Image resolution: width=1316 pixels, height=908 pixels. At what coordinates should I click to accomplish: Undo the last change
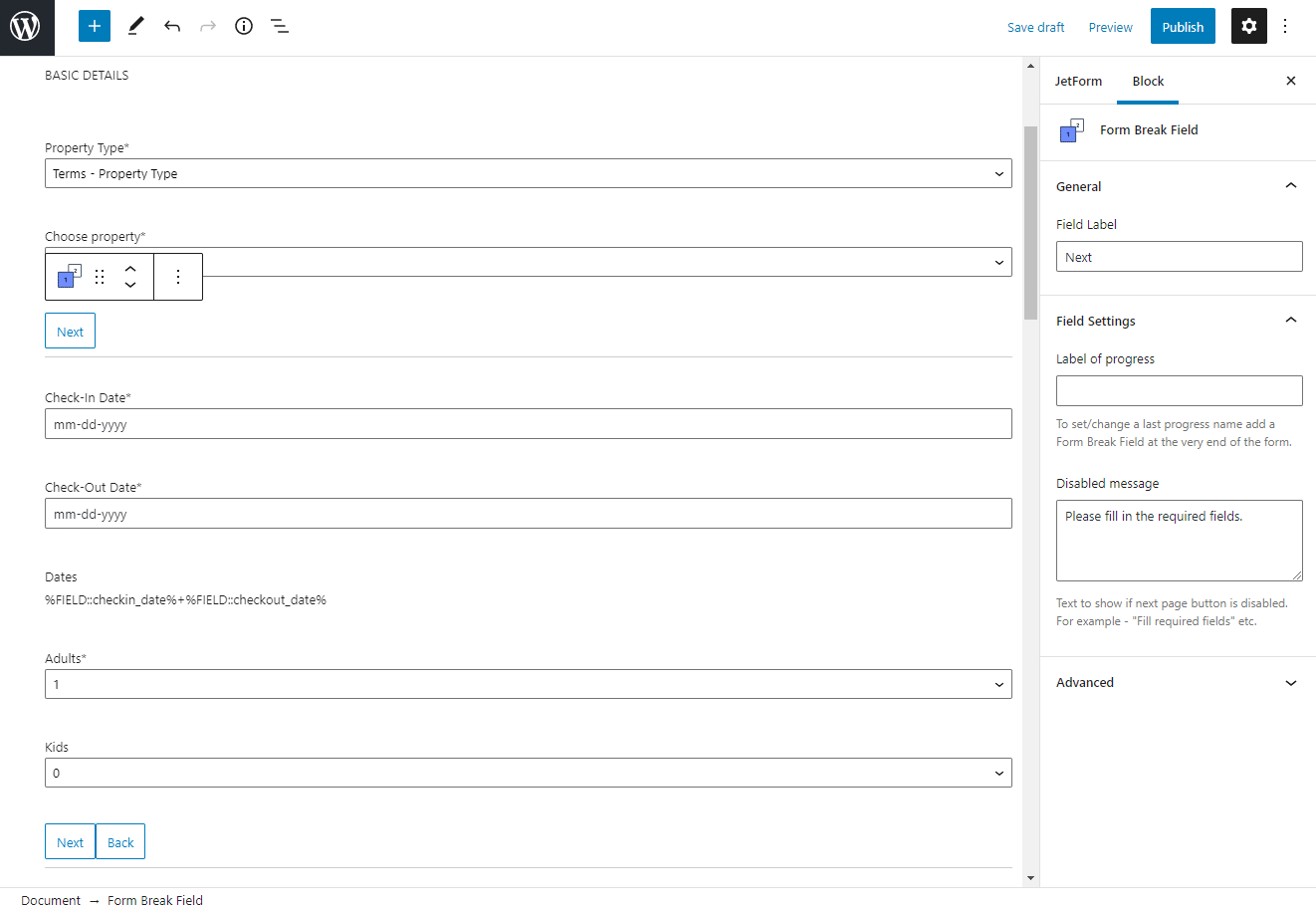tap(171, 26)
